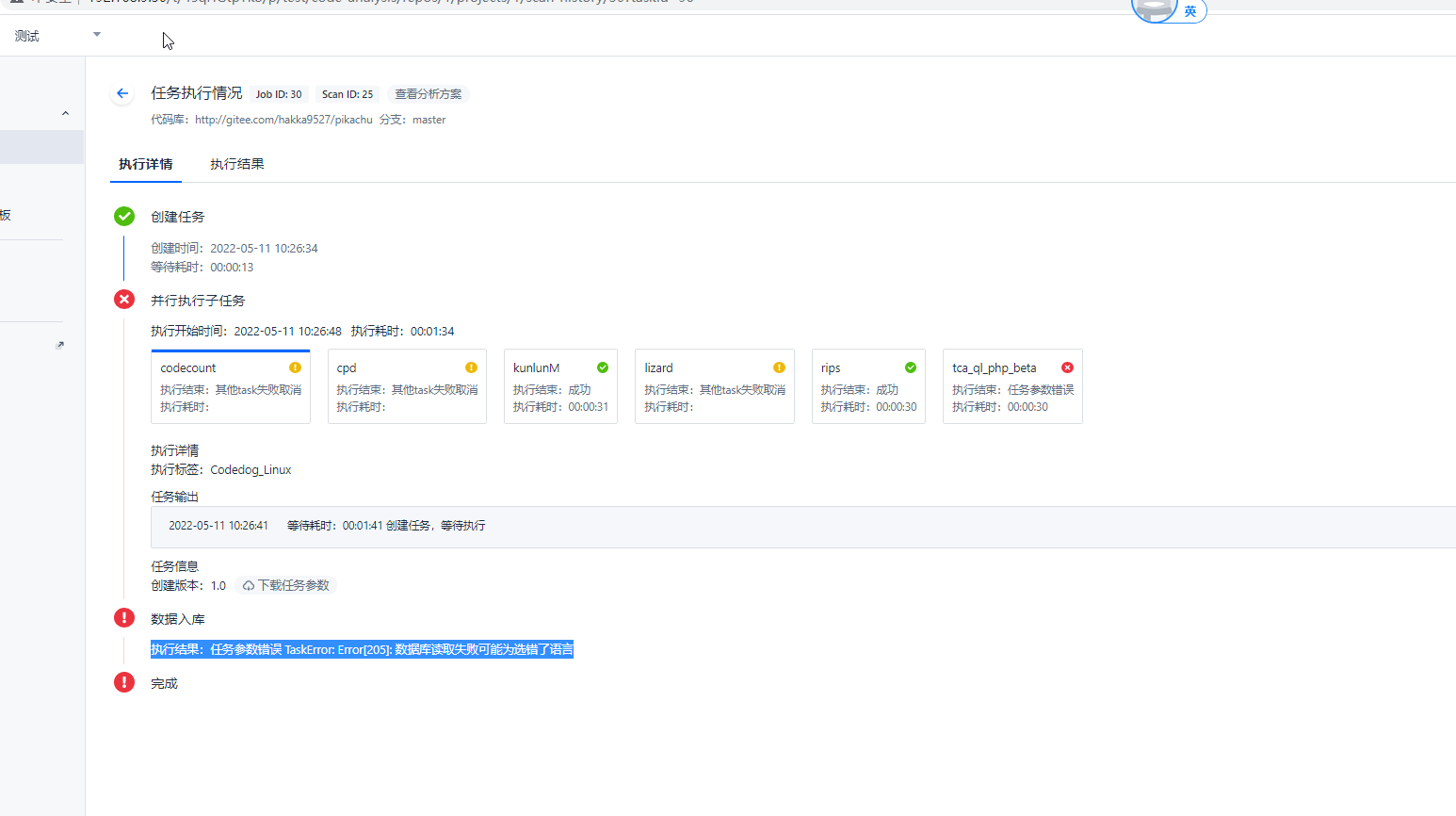Click the 英 input method indicator
The width and height of the screenshot is (1456, 816).
click(x=1190, y=11)
